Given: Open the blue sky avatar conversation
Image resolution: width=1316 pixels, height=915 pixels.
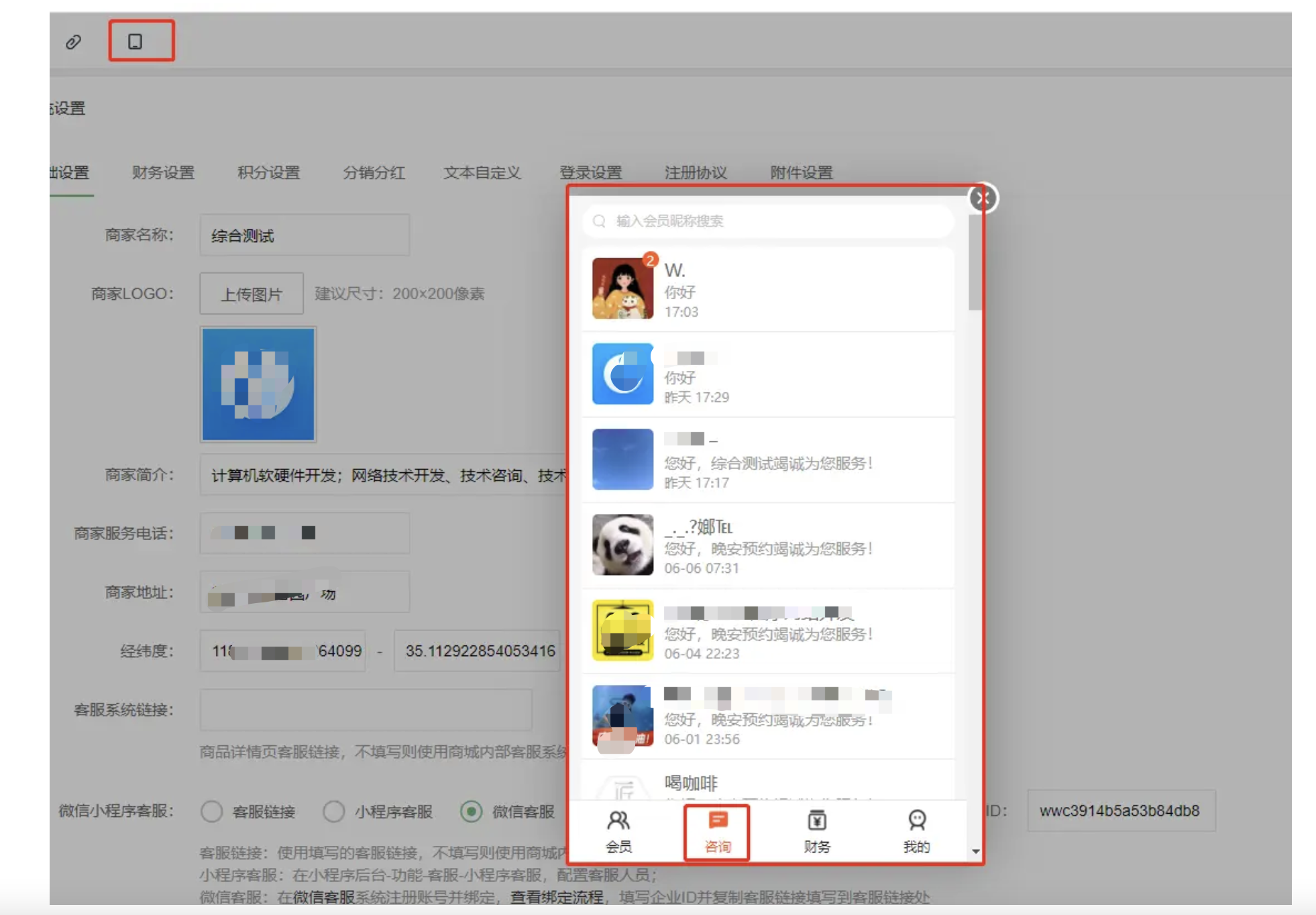Looking at the screenshot, I should (622, 460).
